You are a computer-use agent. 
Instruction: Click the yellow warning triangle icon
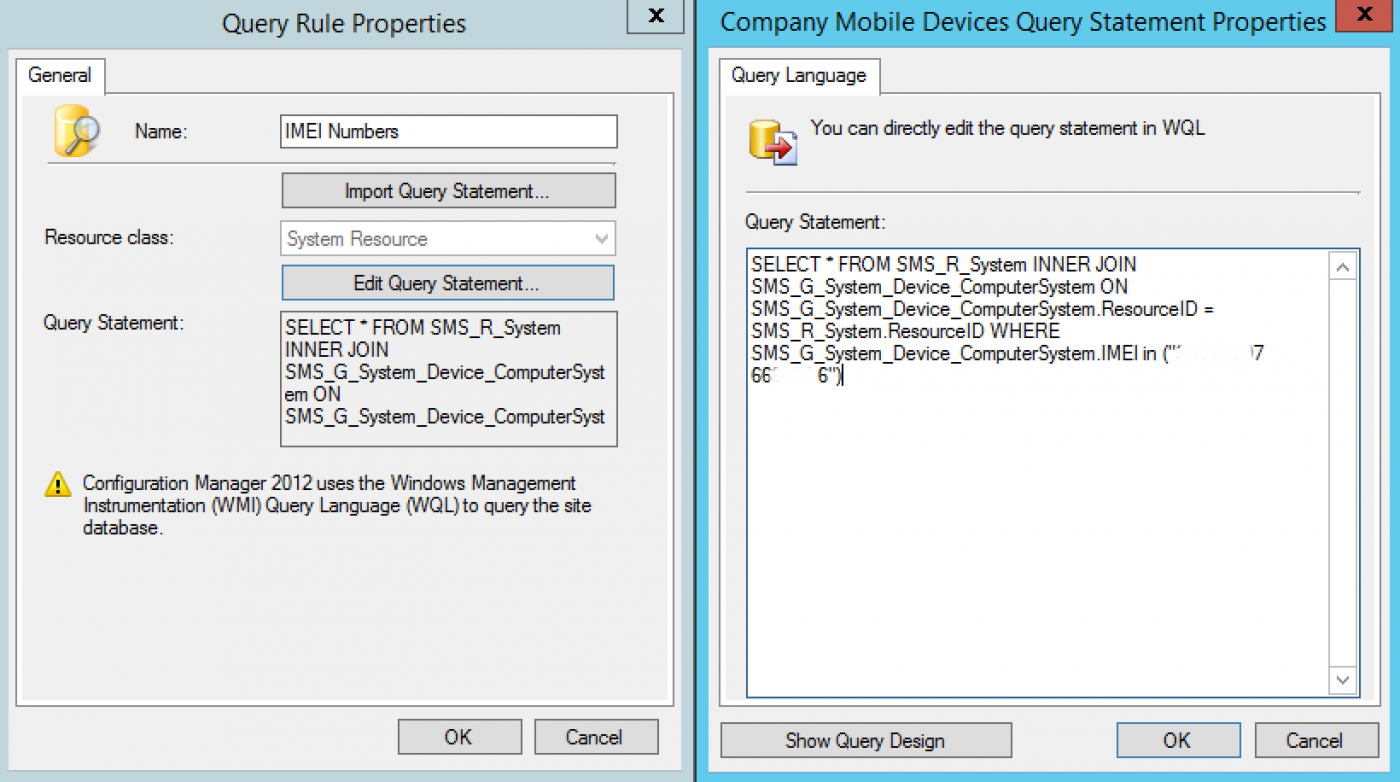pos(57,484)
